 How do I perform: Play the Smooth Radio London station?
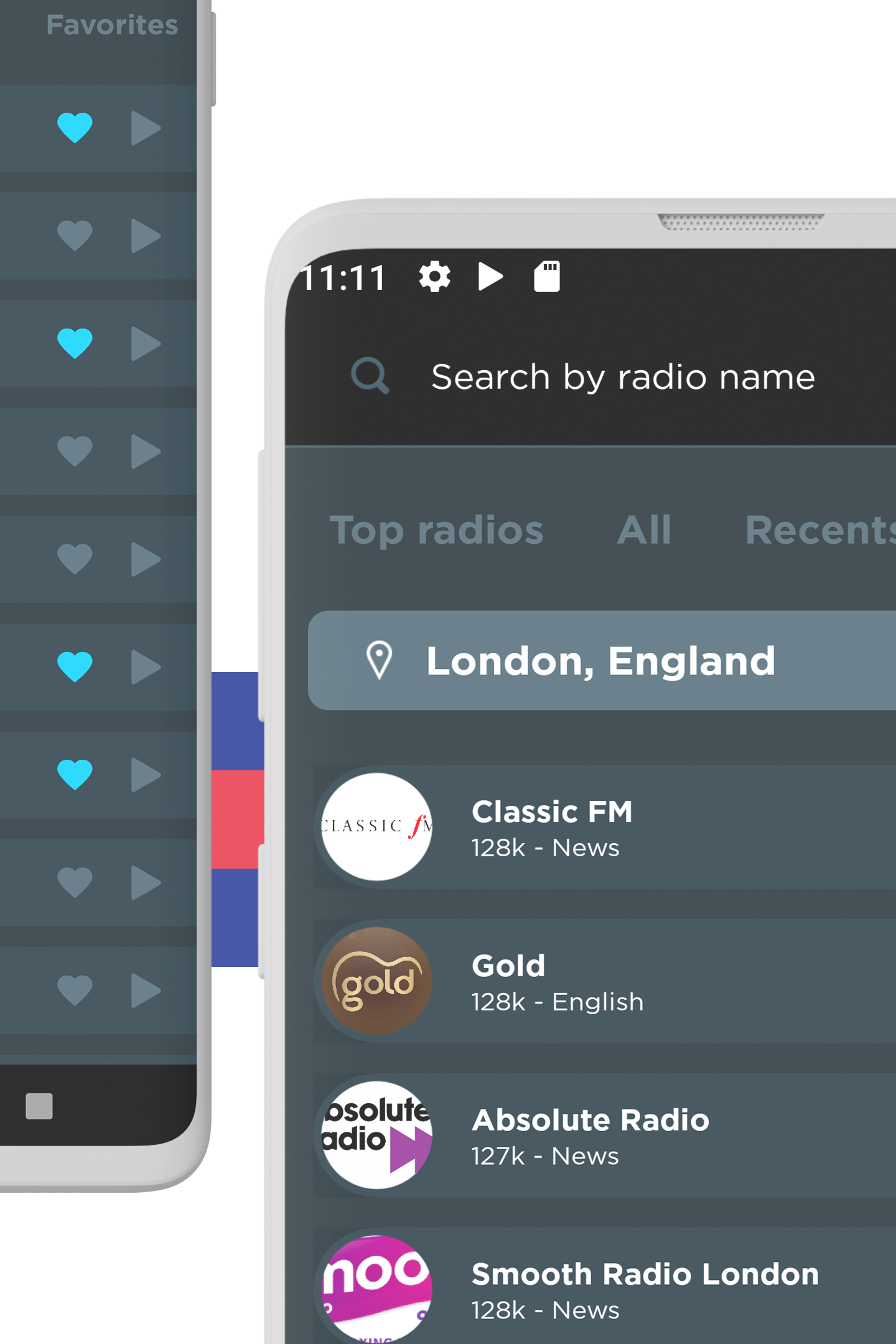pos(604,1286)
